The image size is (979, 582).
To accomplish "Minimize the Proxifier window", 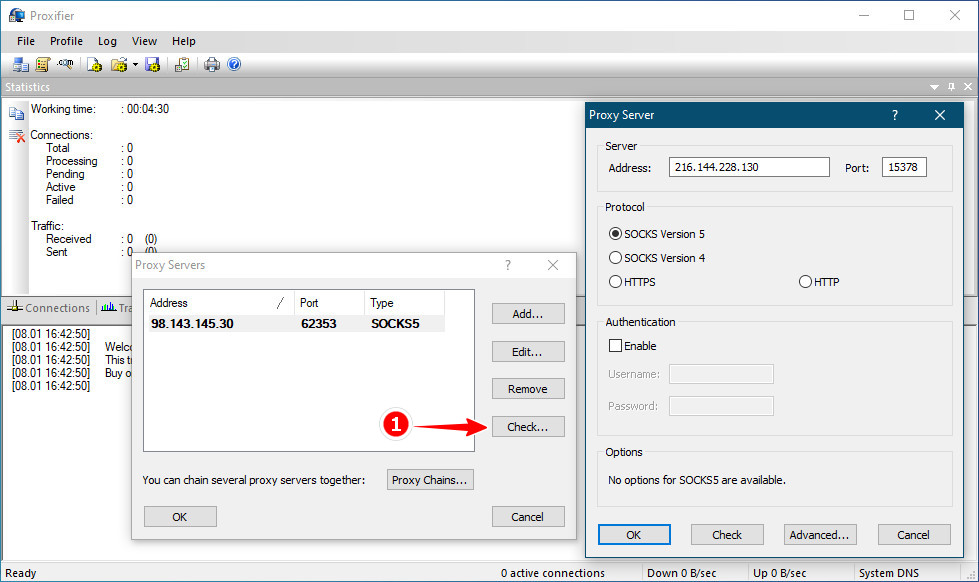I will 864,15.
